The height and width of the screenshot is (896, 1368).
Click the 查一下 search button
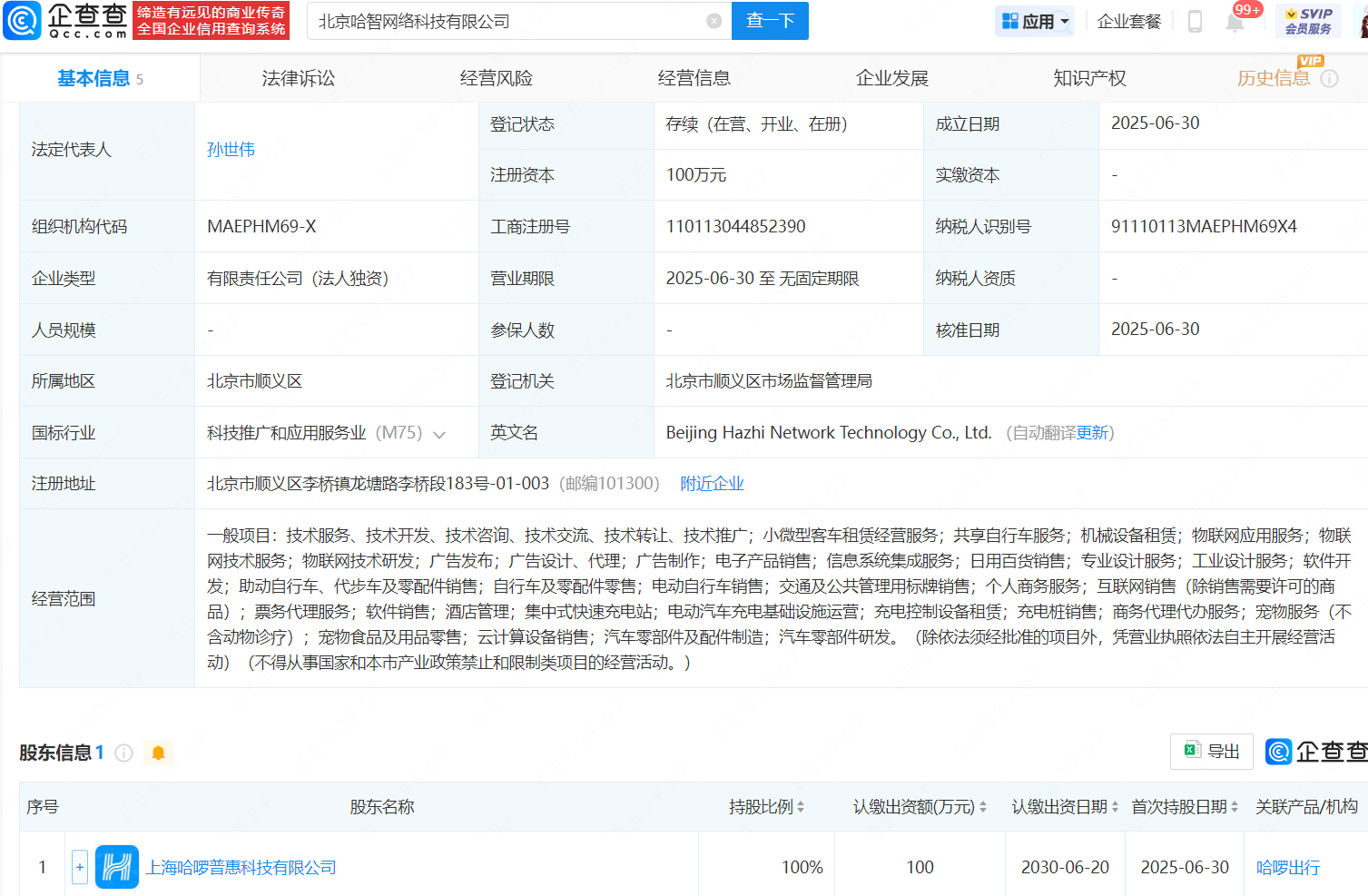[770, 21]
